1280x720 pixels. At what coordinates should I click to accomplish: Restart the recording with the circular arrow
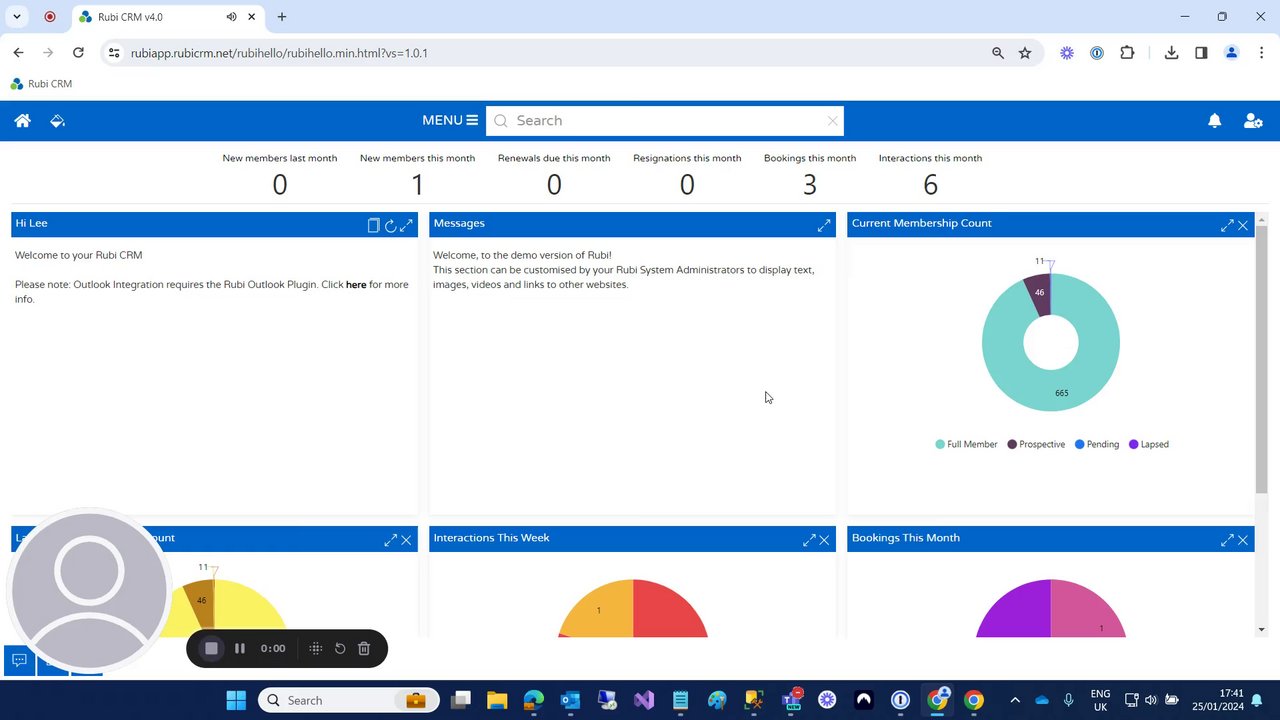(340, 648)
